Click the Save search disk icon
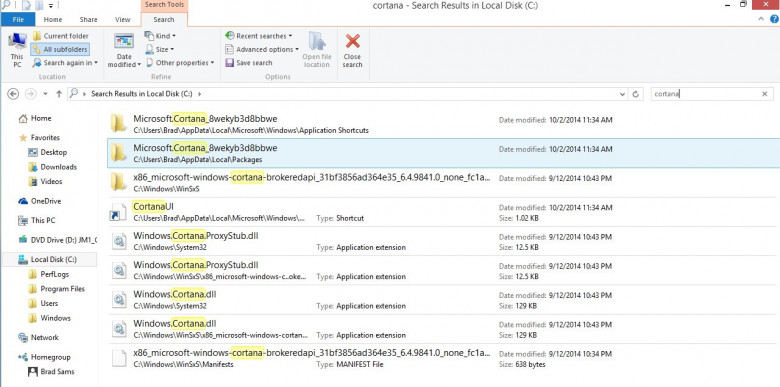This screenshot has width=780, height=387. point(229,63)
